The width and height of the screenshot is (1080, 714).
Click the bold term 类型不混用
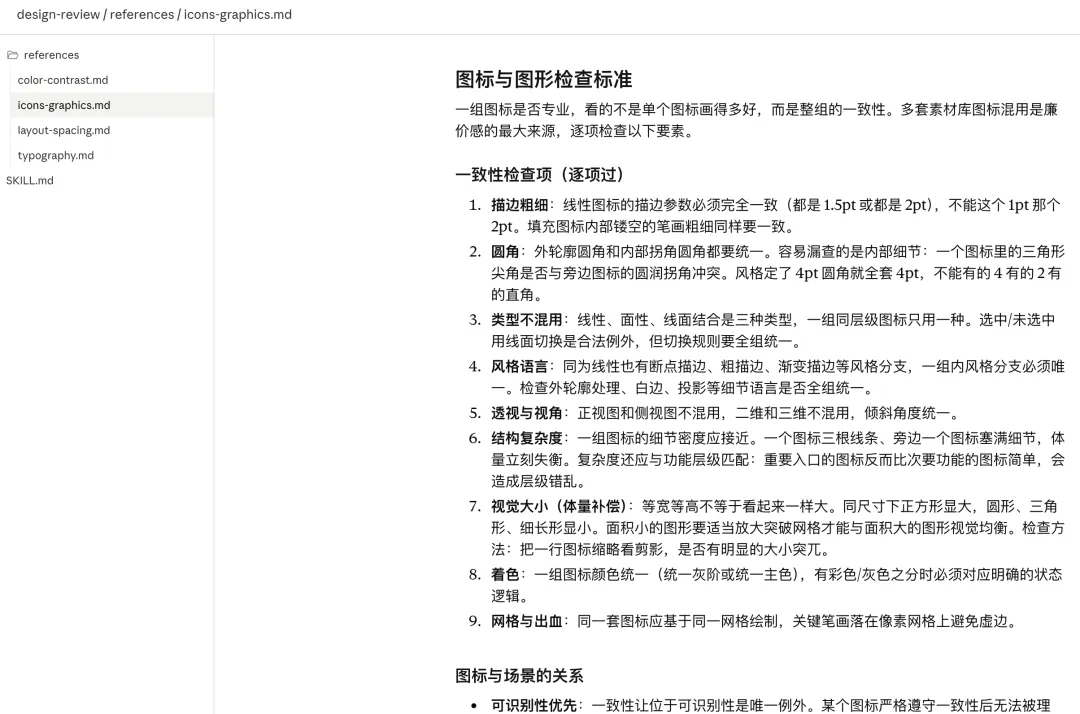point(526,320)
